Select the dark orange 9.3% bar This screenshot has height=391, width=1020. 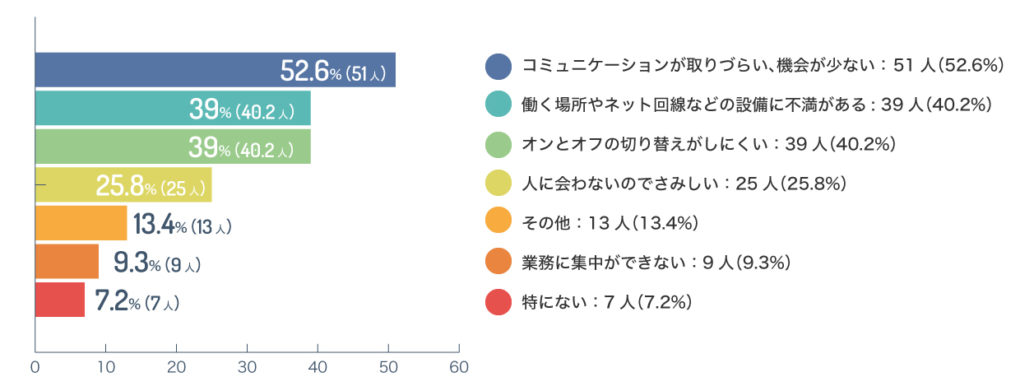pos(67,262)
